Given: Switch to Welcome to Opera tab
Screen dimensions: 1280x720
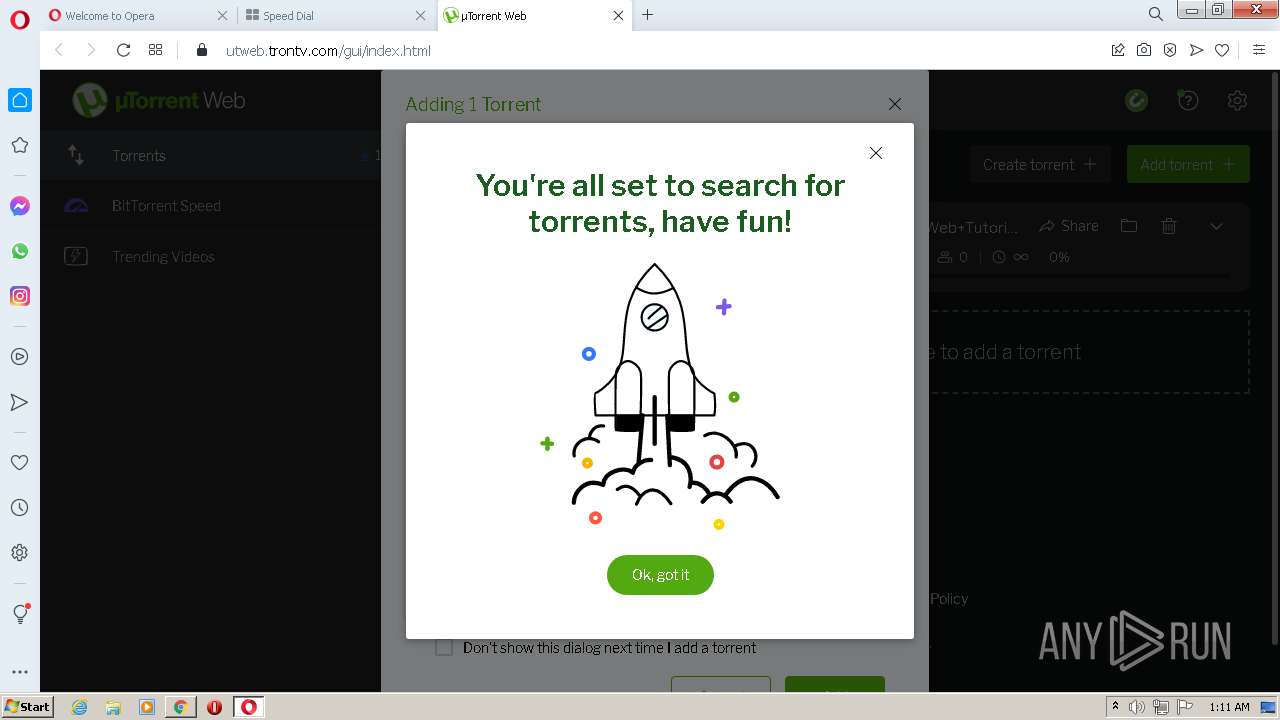Looking at the screenshot, I should pyautogui.click(x=138, y=16).
